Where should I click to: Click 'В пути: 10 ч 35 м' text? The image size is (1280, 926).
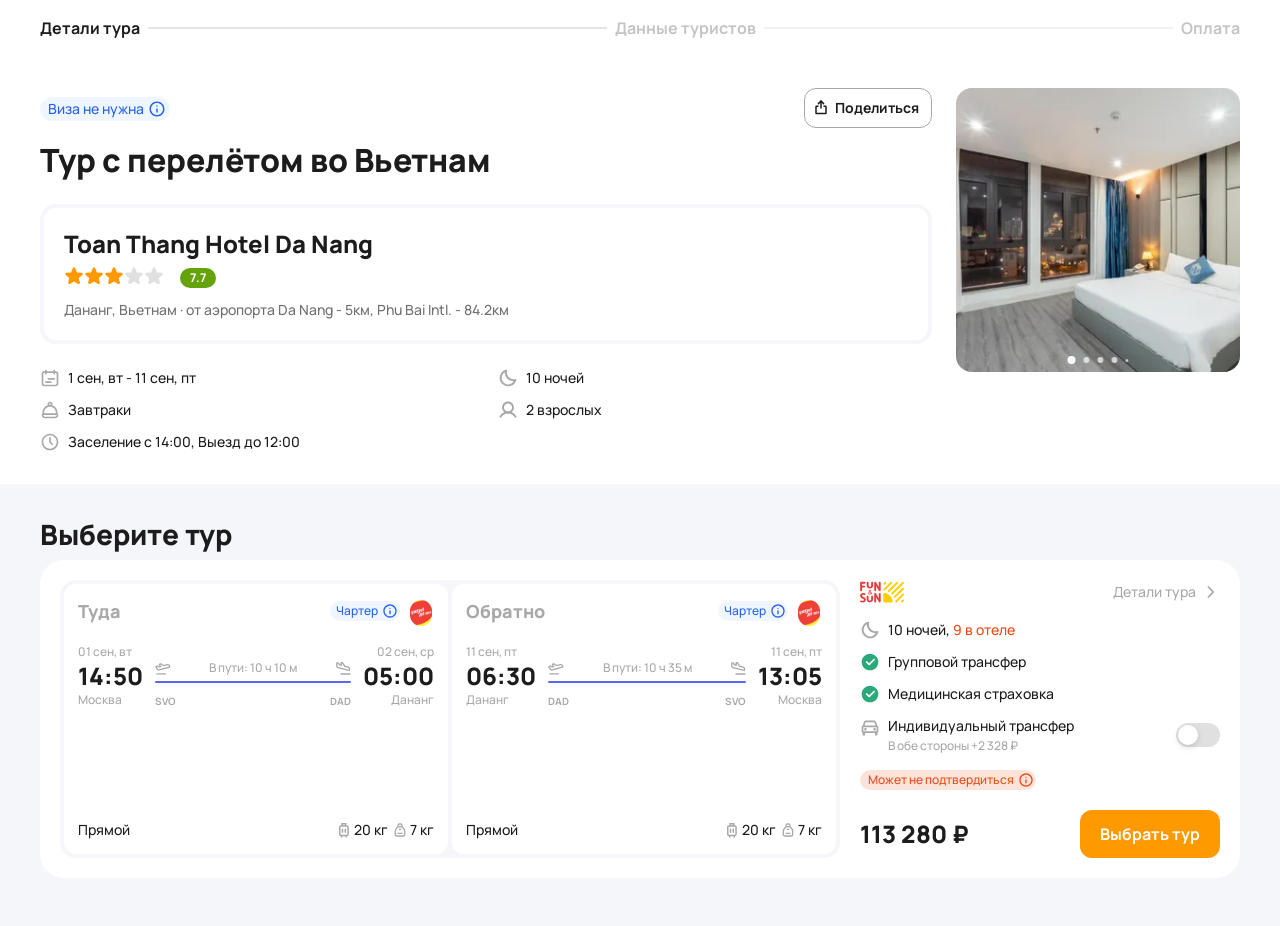[647, 668]
